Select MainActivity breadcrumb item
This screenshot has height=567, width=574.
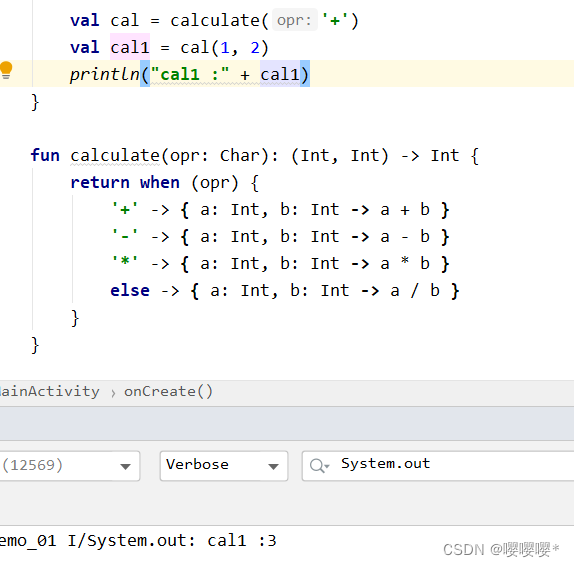(49, 392)
